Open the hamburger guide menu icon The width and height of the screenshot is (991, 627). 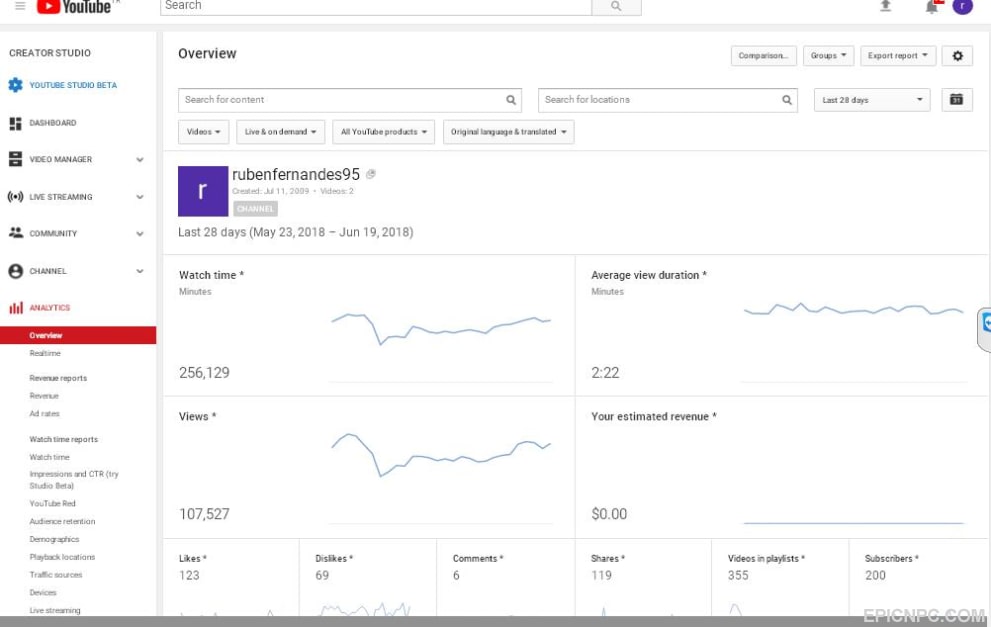(20, 6)
